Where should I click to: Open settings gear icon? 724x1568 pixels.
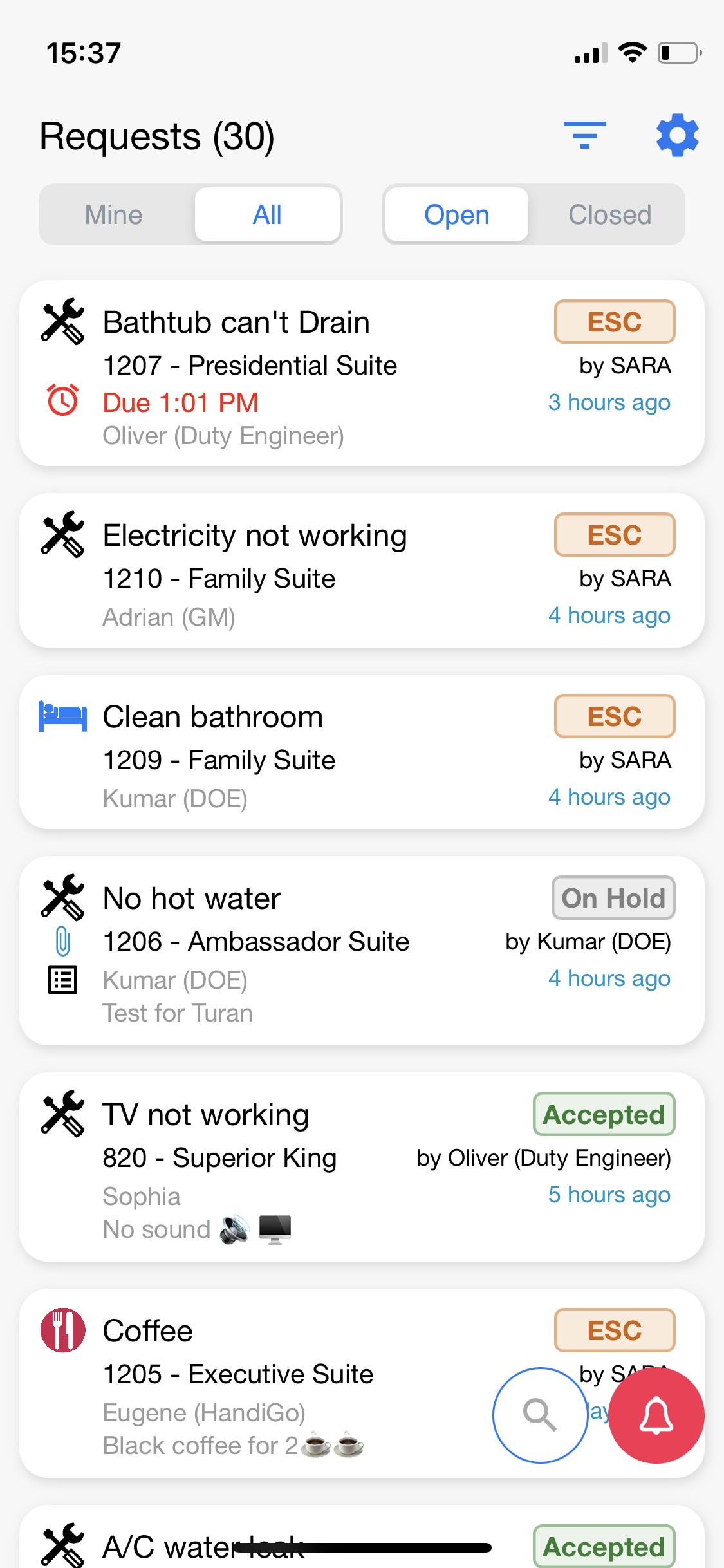pos(677,135)
